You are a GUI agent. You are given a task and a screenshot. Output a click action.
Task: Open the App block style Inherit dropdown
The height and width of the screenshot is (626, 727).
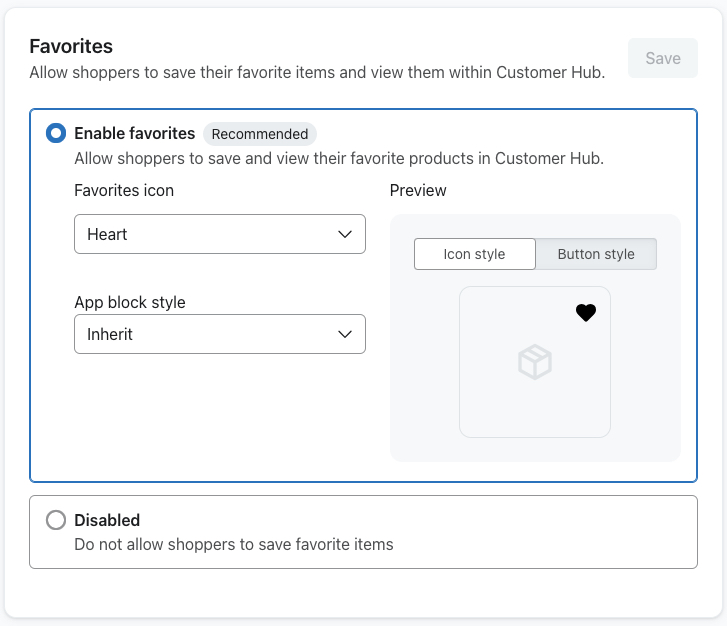220,334
